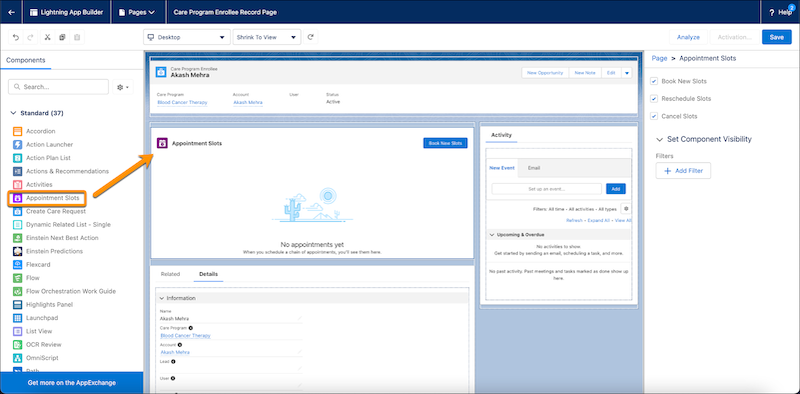
Task: Click the New Opportunity button
Action: (545, 73)
